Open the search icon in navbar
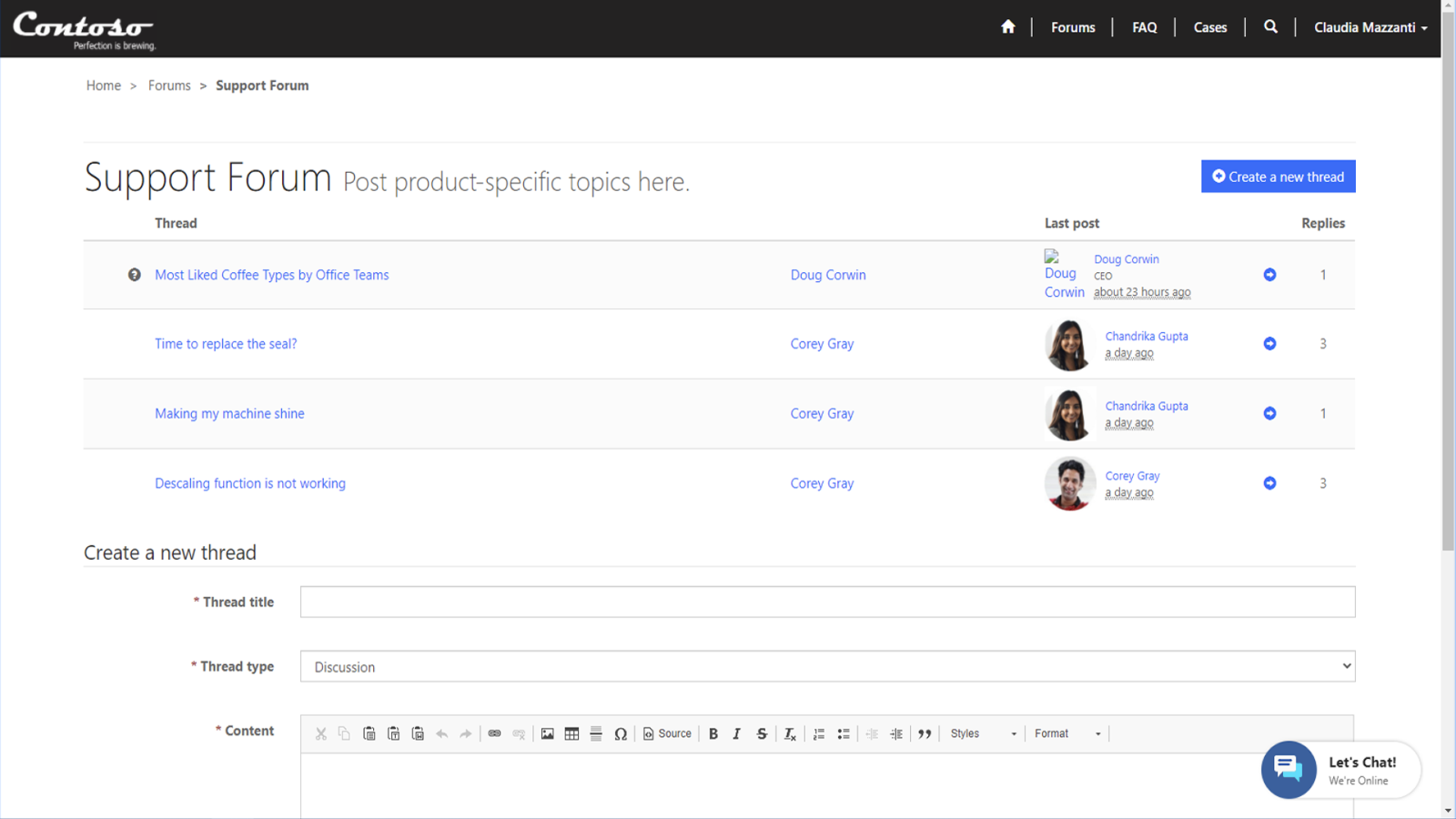 (1270, 27)
